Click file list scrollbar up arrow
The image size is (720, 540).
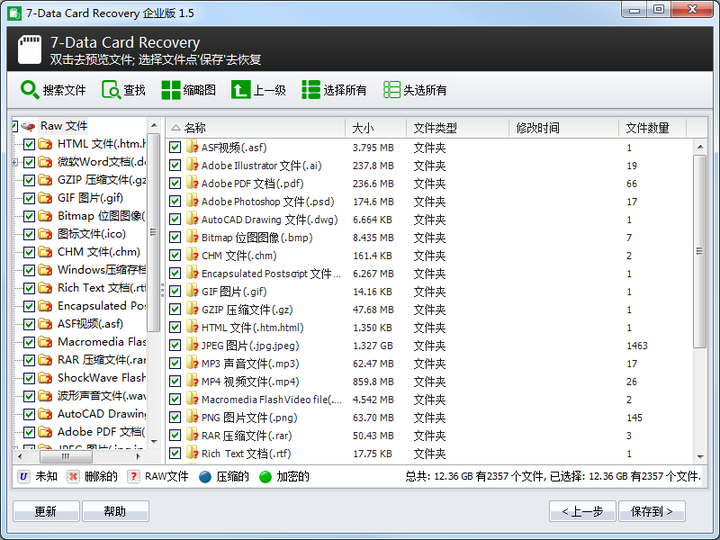pos(700,147)
